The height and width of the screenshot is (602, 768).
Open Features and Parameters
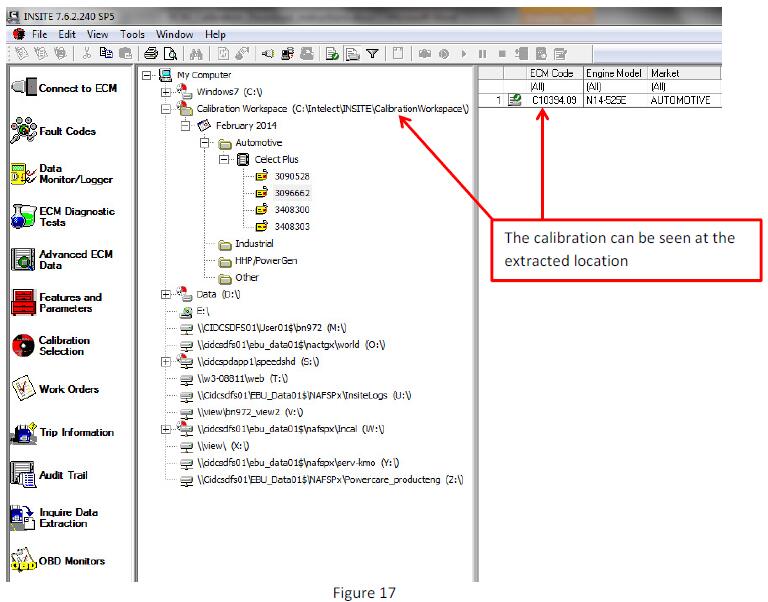56,303
